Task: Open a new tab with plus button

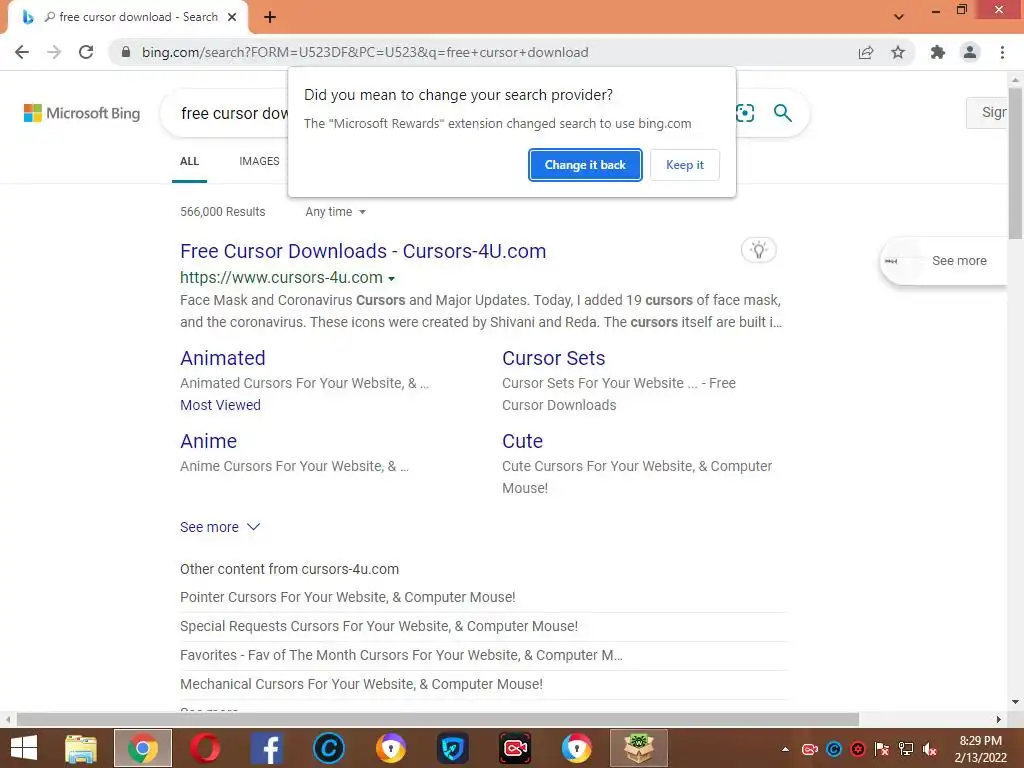Action: pyautogui.click(x=270, y=18)
